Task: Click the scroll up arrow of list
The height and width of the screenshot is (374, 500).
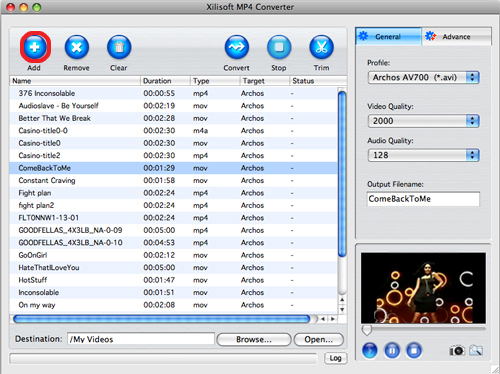Action: [342, 300]
